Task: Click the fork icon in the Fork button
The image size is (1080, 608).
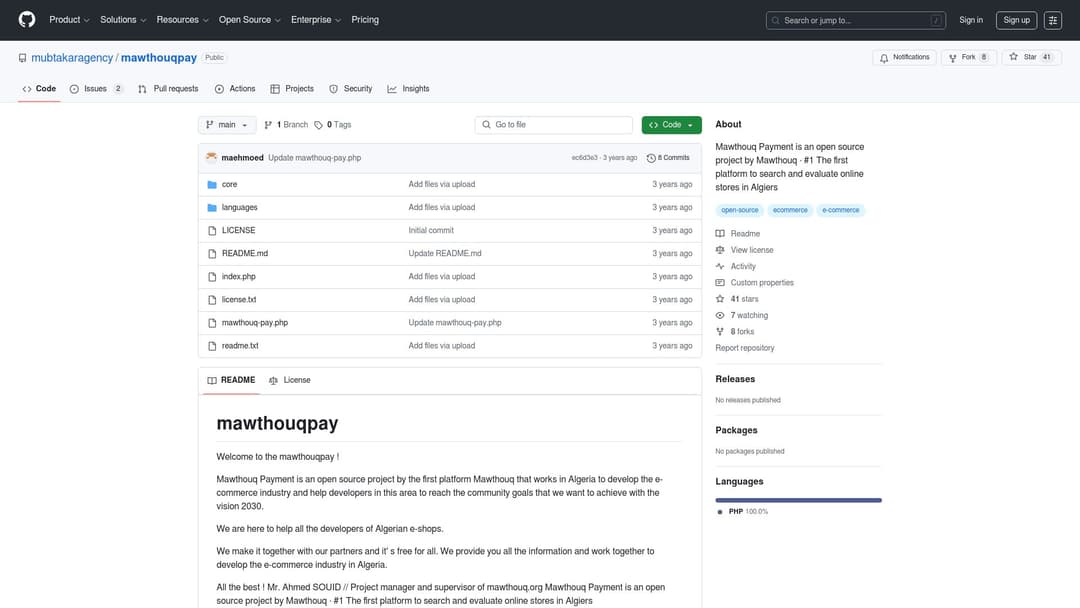Action: click(953, 58)
